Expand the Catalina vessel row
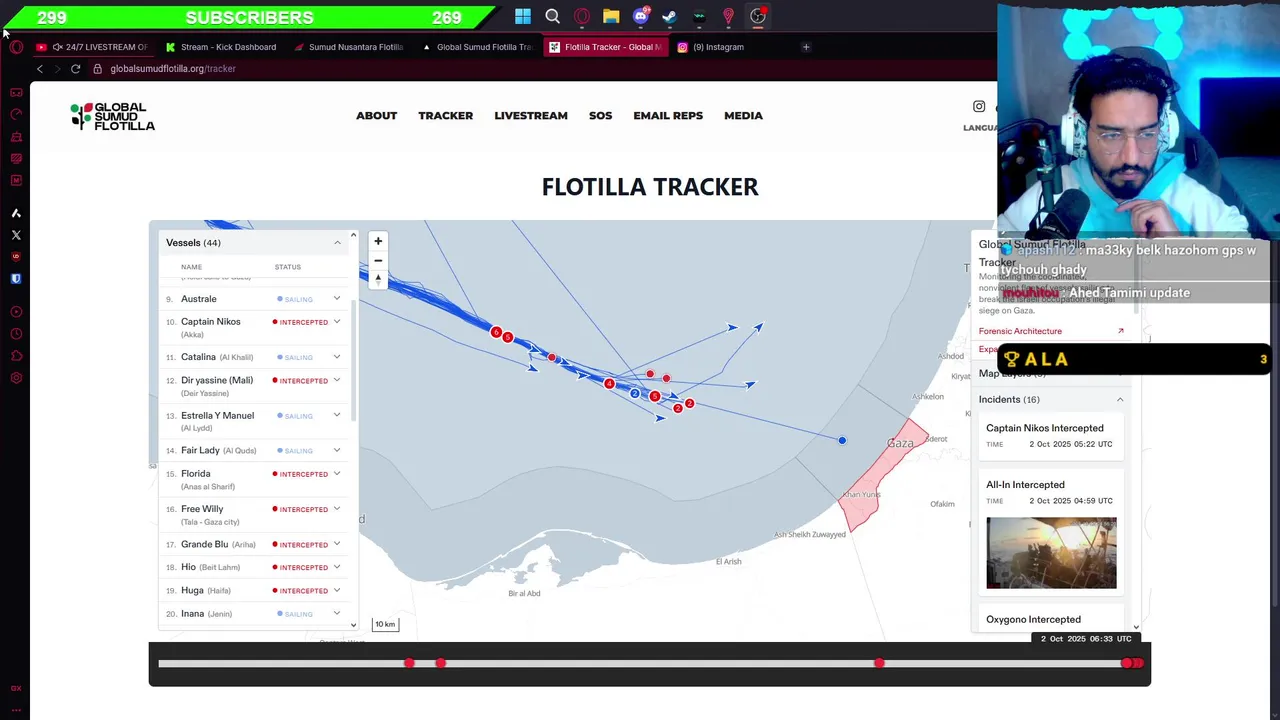 coord(337,357)
